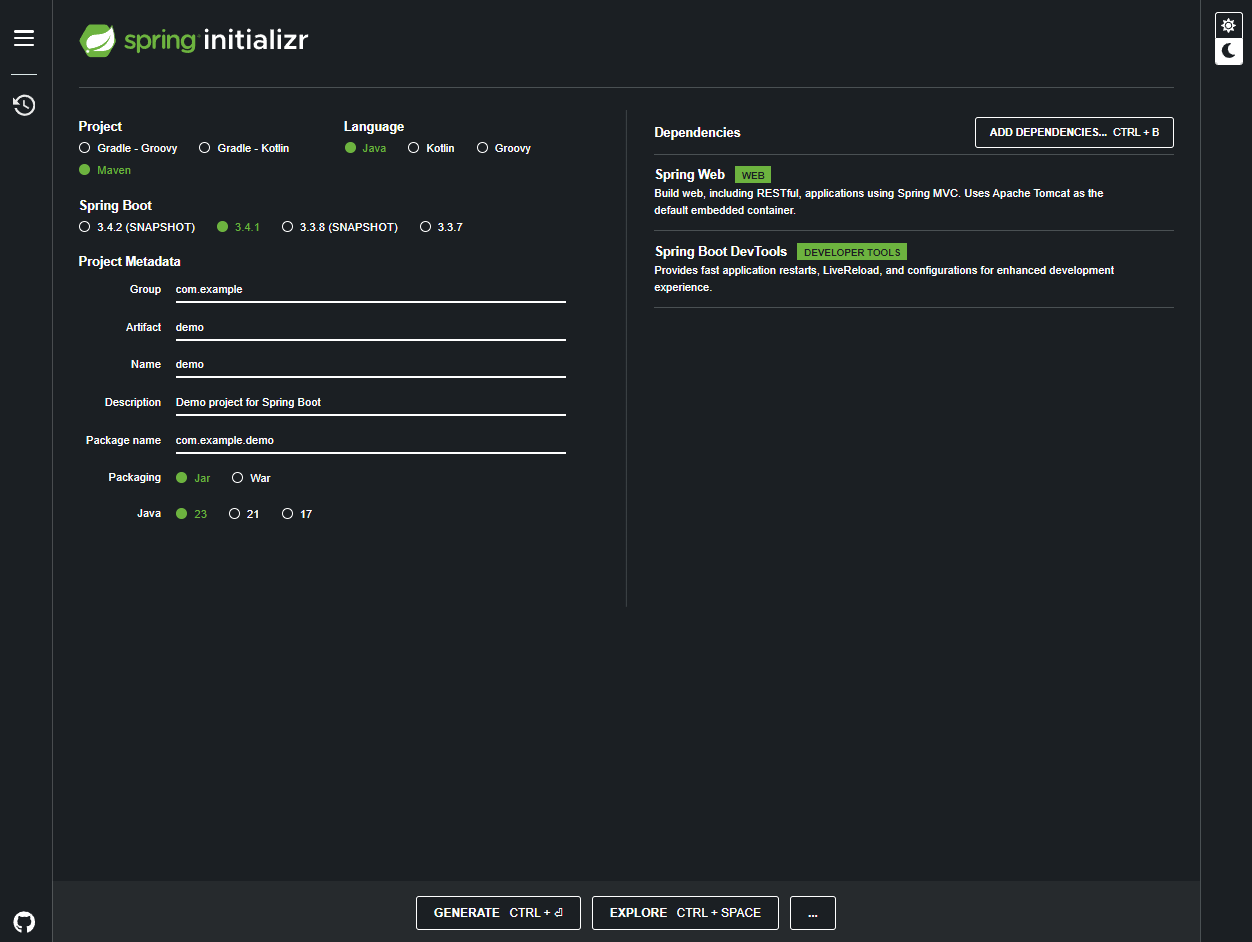Select Gradle - Groovy project
Screen dimensions: 1252x942
coord(128,148)
